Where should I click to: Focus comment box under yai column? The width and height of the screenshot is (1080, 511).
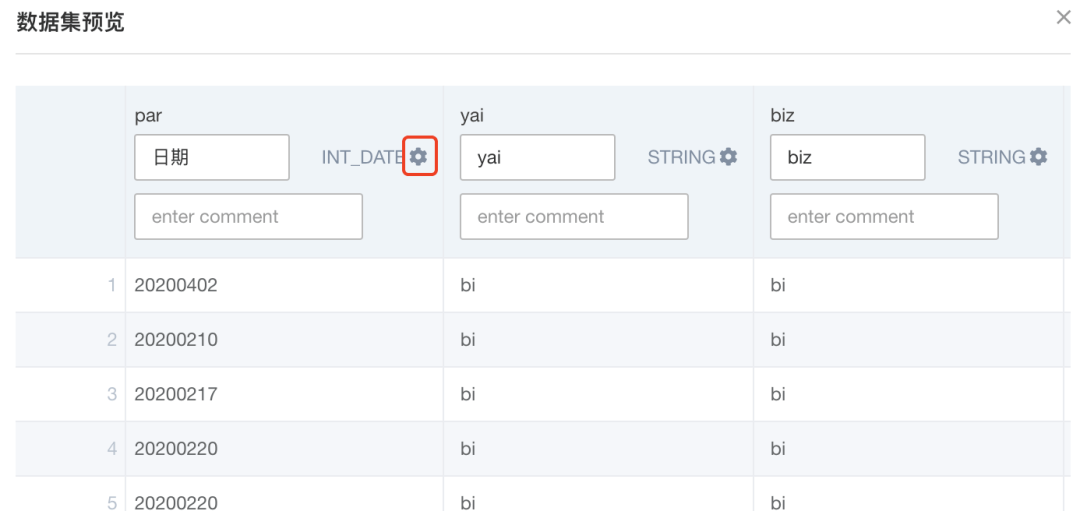574,216
